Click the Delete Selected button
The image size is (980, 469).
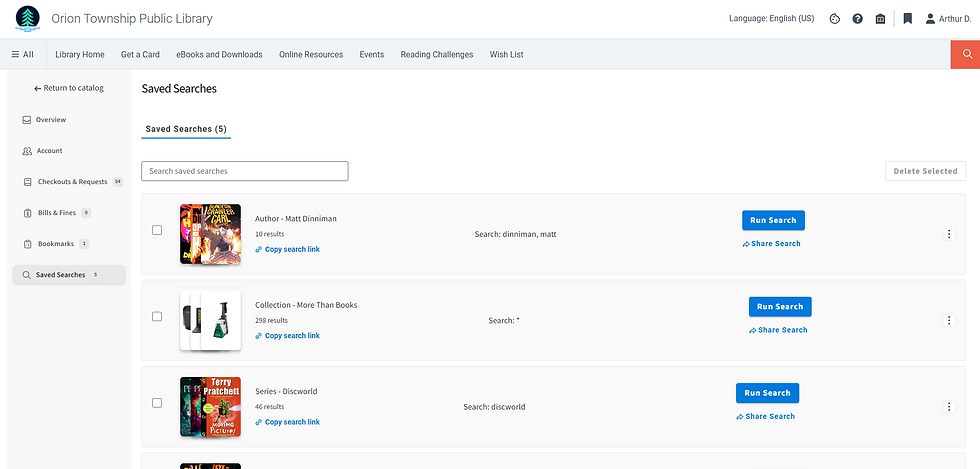coord(925,171)
